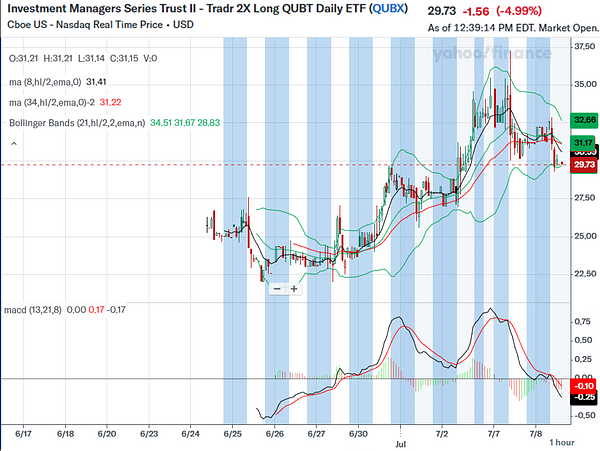600x451 pixels.
Task: Click the -1.56 (-4.99%) price change text
Action: pyautogui.click(x=502, y=11)
